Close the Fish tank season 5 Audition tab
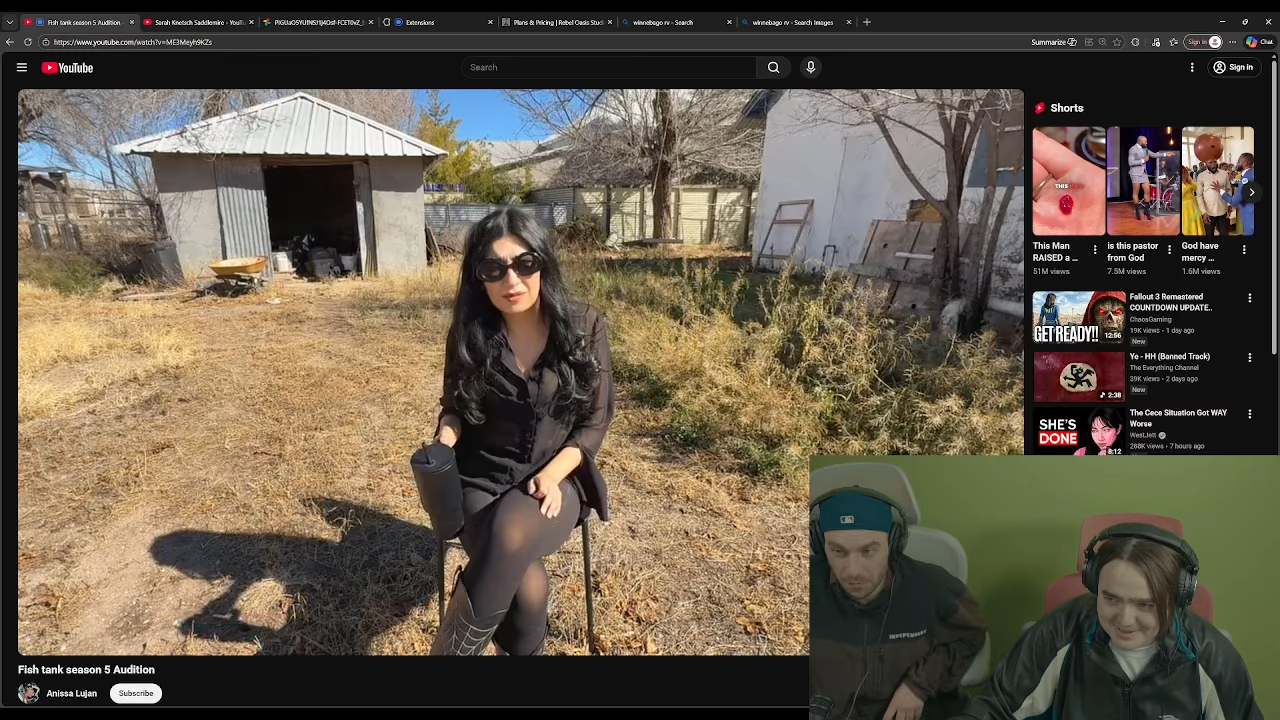This screenshot has width=1280, height=720. pos(131,22)
